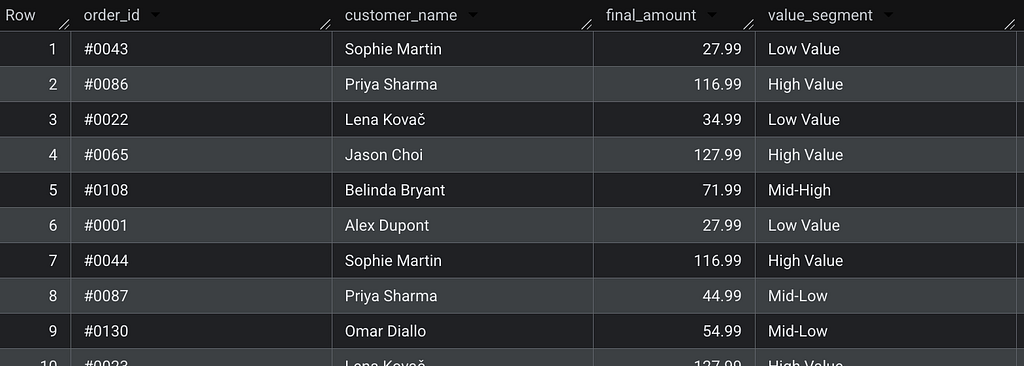1024x366 pixels.
Task: Click row number 6
Action: point(35,225)
